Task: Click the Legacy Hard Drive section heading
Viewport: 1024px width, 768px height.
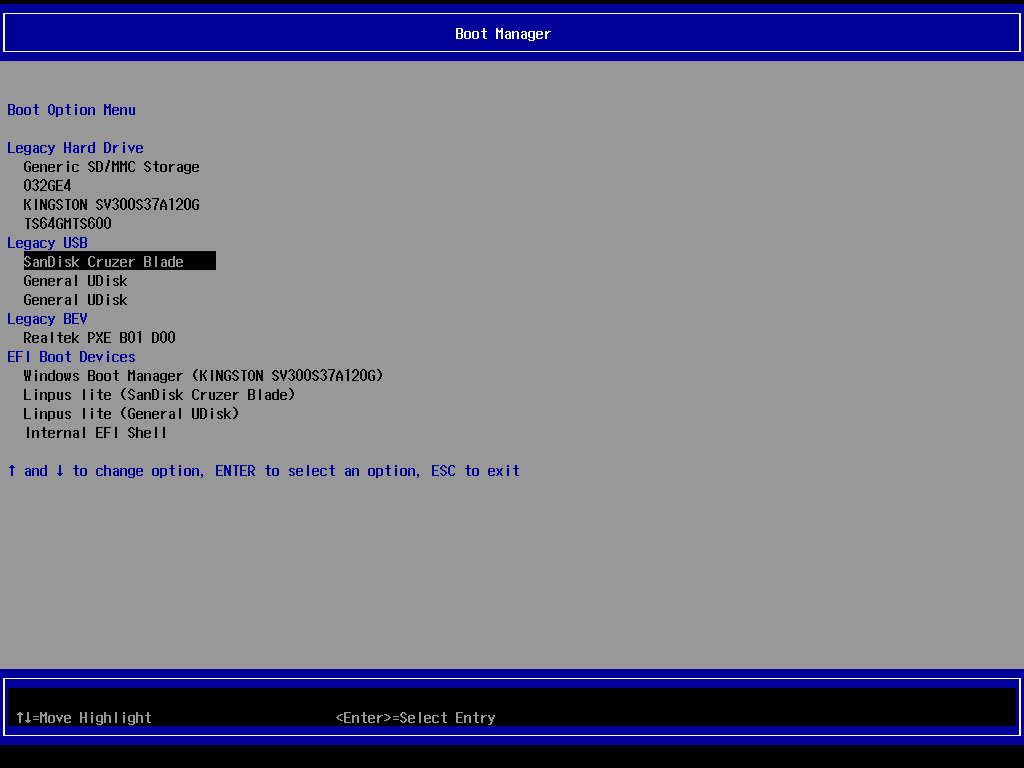Action: pos(75,148)
